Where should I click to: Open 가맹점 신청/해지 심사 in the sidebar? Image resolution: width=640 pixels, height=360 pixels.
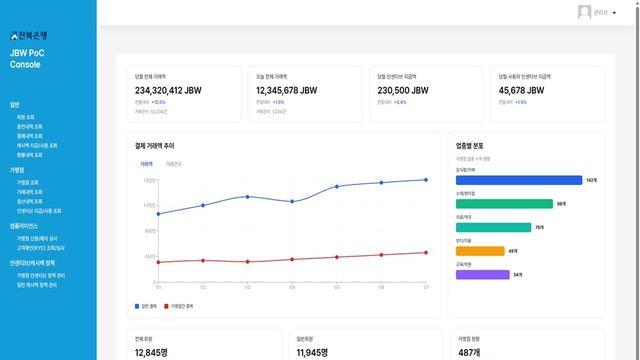pyautogui.click(x=37, y=238)
